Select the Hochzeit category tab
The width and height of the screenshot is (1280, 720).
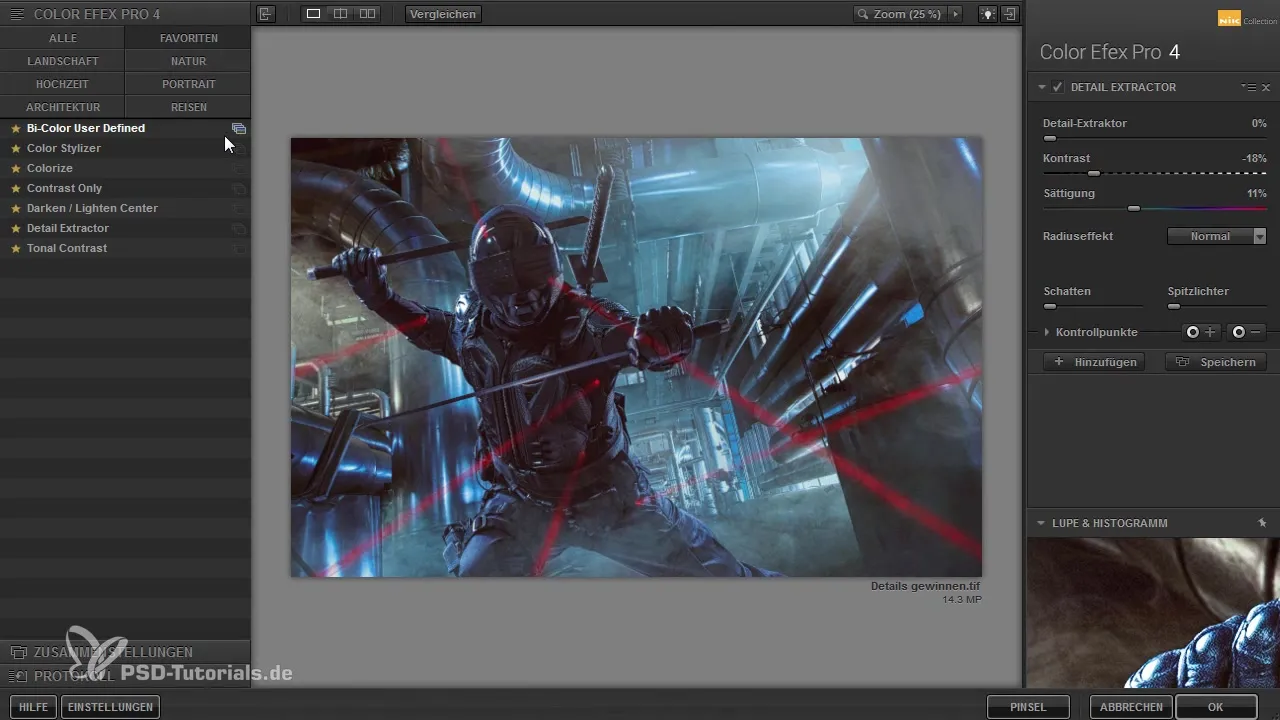62,84
